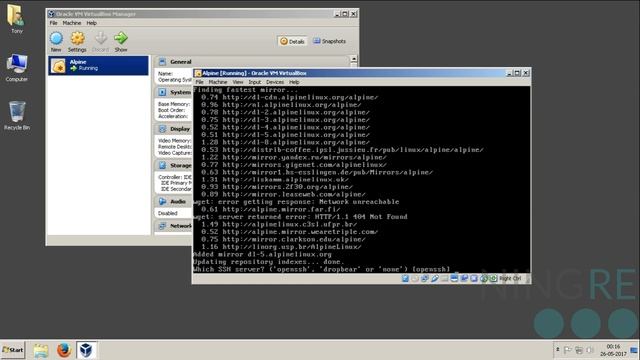Select the Computer desktop icon
Screen dimensions: 640x360
pyautogui.click(x=16, y=67)
